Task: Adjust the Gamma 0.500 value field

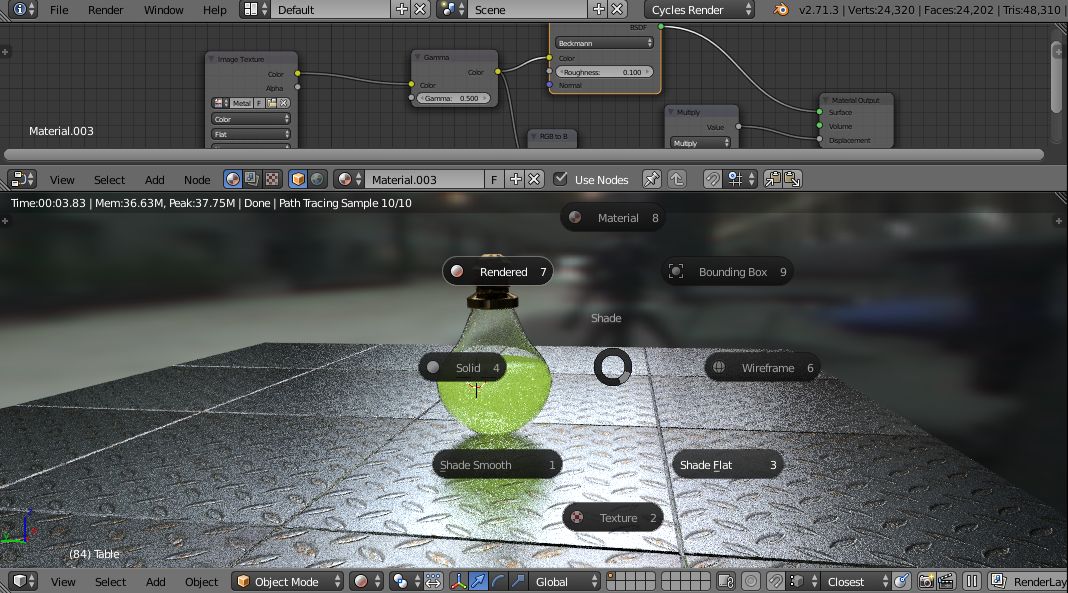Action: (x=454, y=98)
